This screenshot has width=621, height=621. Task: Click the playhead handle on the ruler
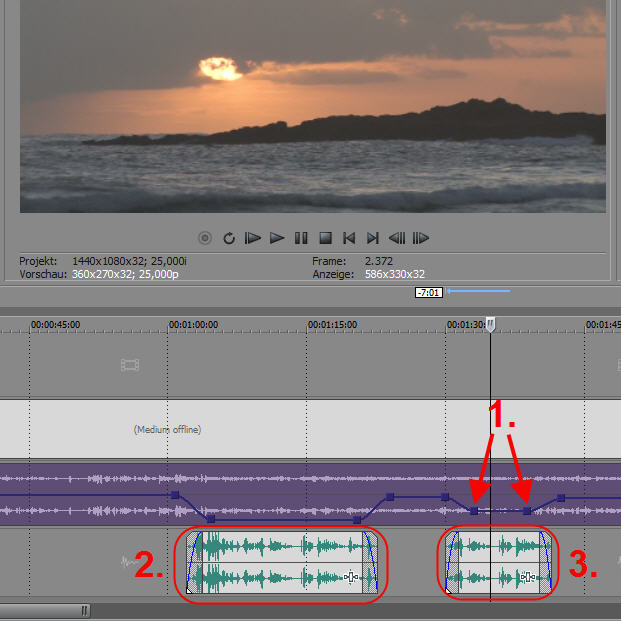[x=490, y=324]
